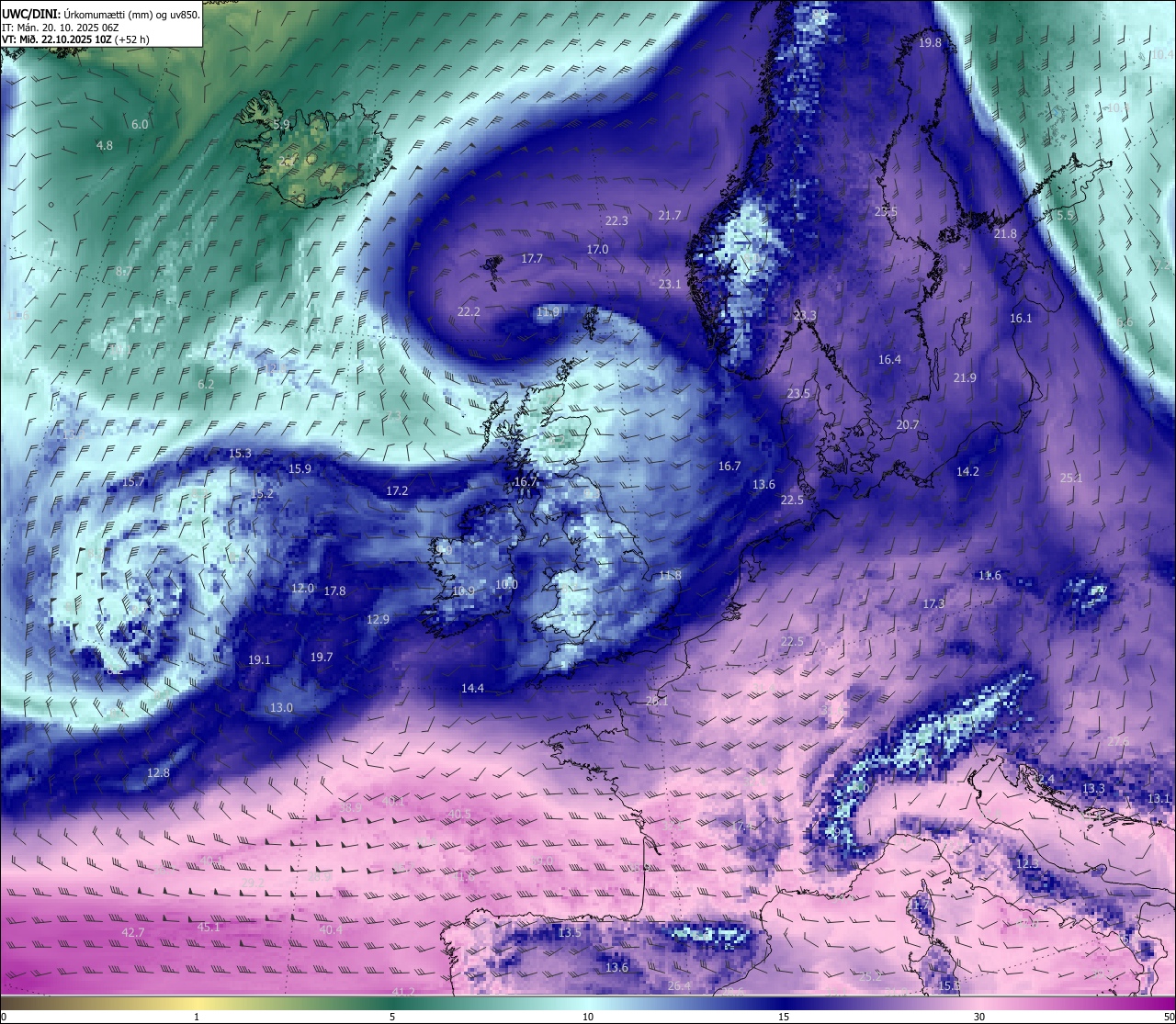
Task: Select the 23.1 value west of Norway
Action: [670, 284]
